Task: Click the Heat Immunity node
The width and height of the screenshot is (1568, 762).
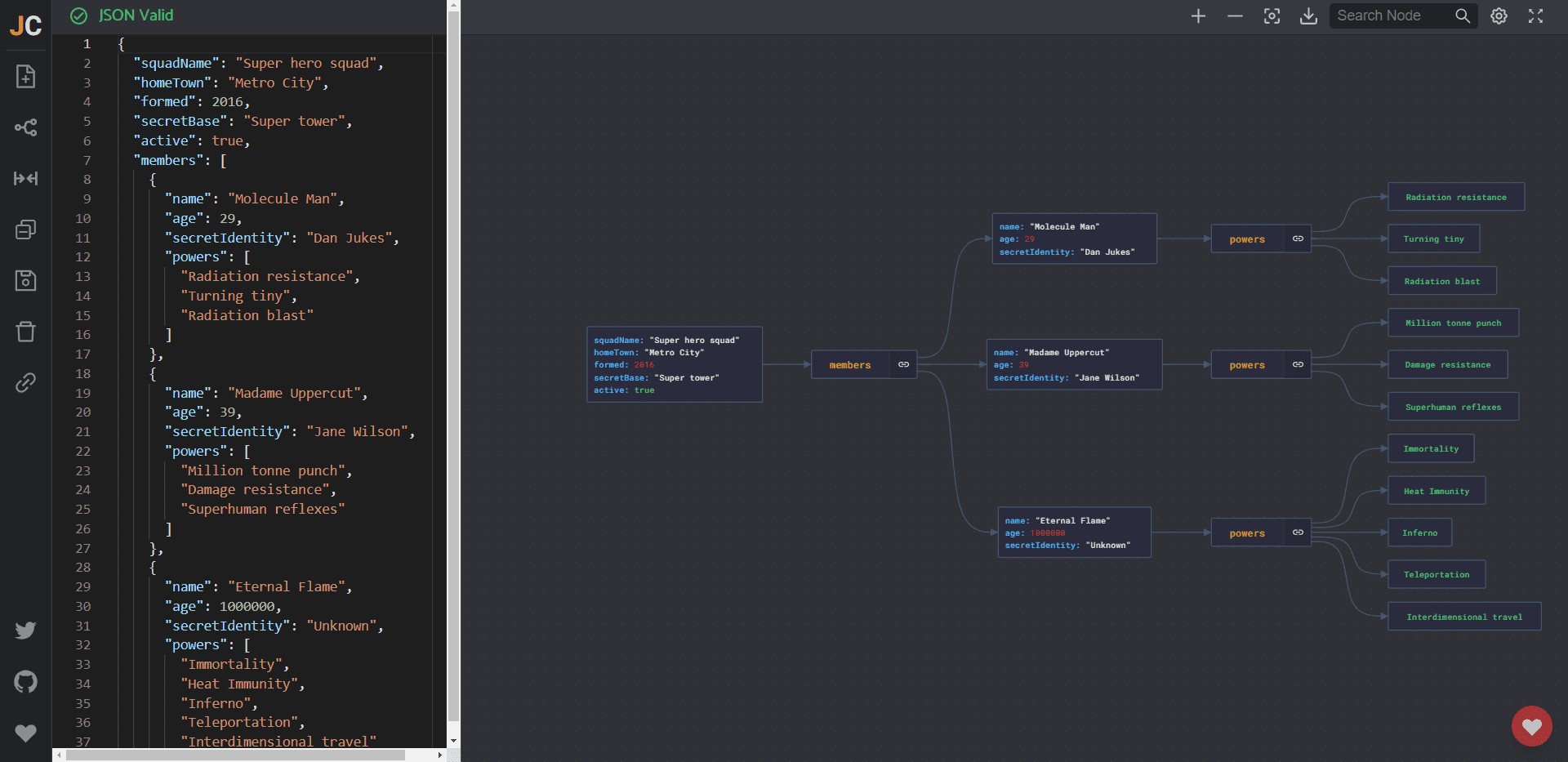Action: click(1437, 491)
